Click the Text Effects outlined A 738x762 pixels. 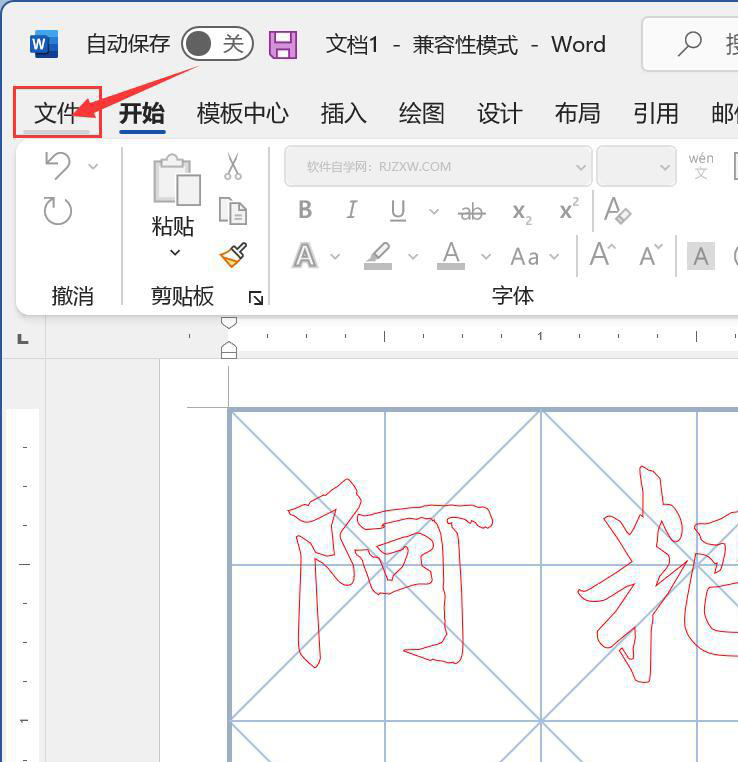[305, 256]
